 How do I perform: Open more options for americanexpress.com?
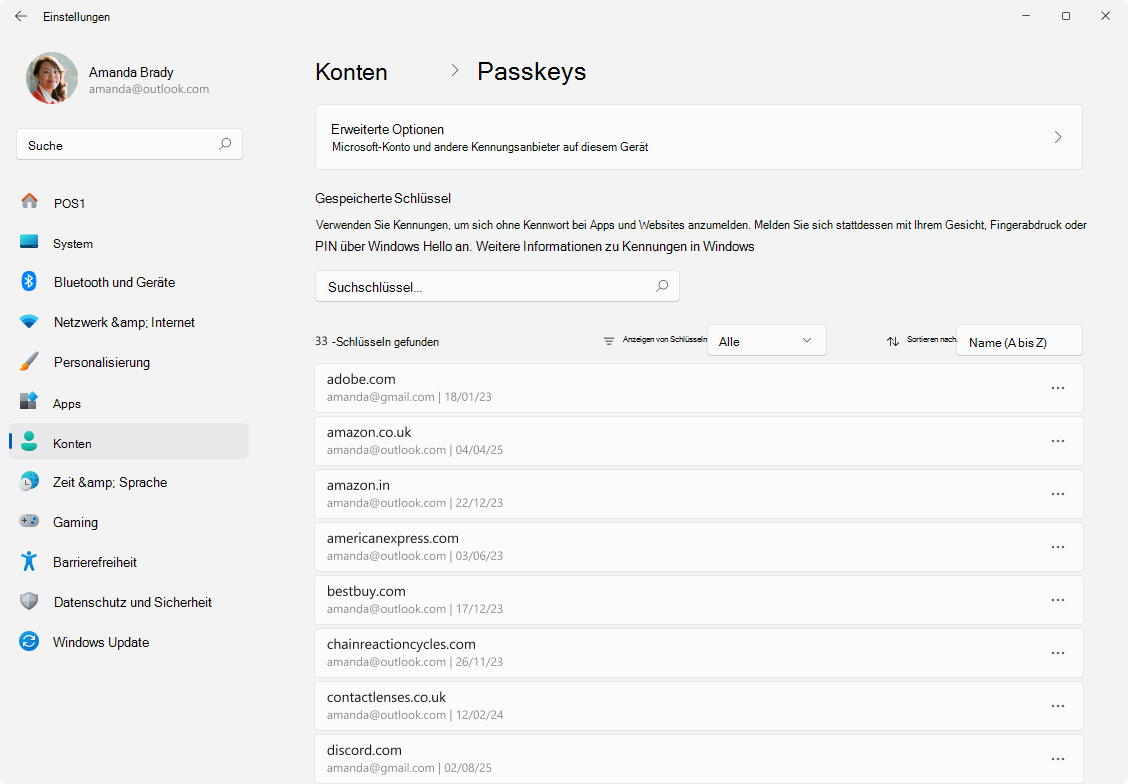pos(1058,547)
